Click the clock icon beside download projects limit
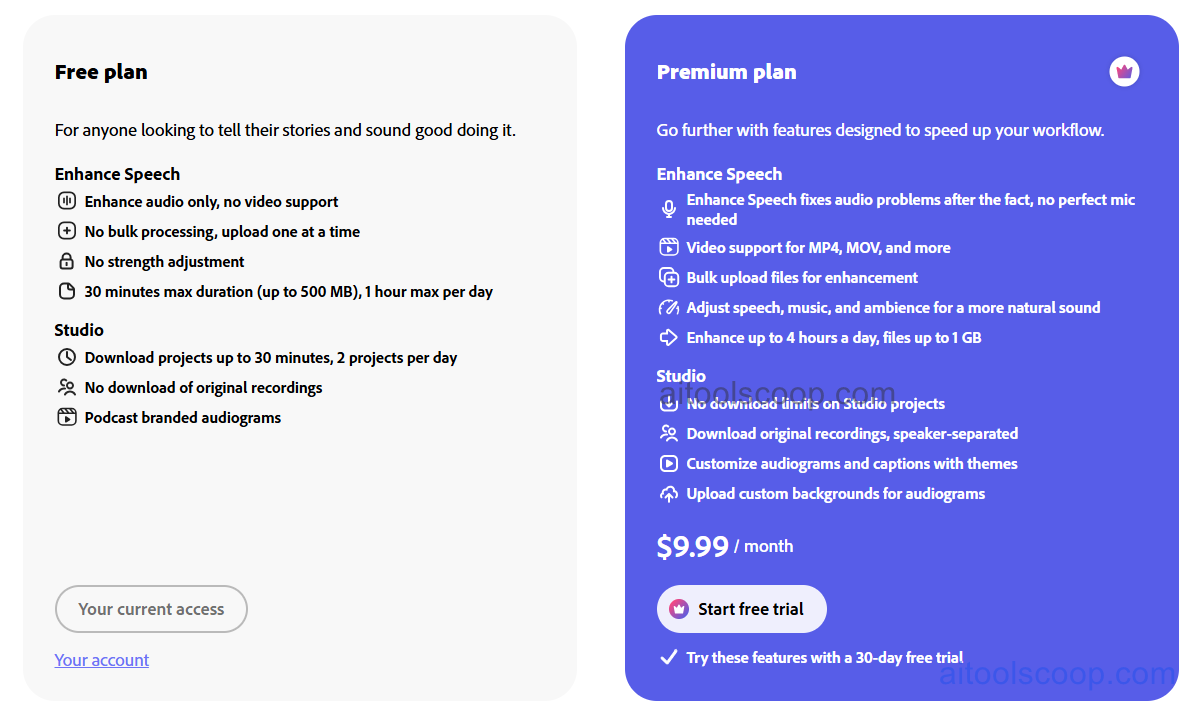The width and height of the screenshot is (1195, 711). (66, 357)
